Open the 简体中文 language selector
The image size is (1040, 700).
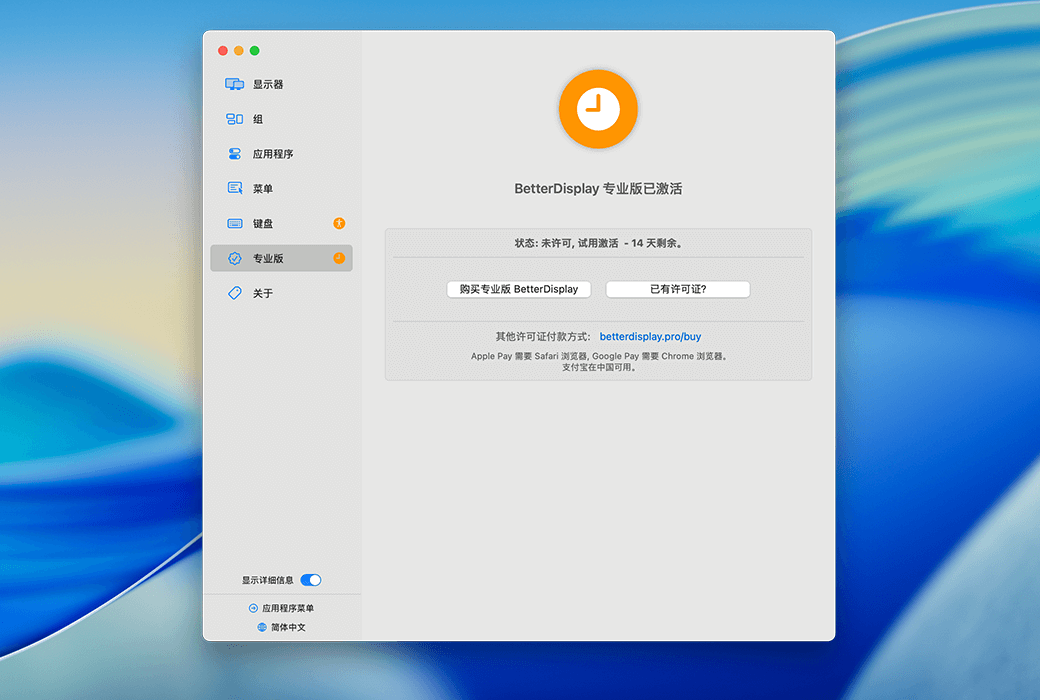(x=281, y=627)
